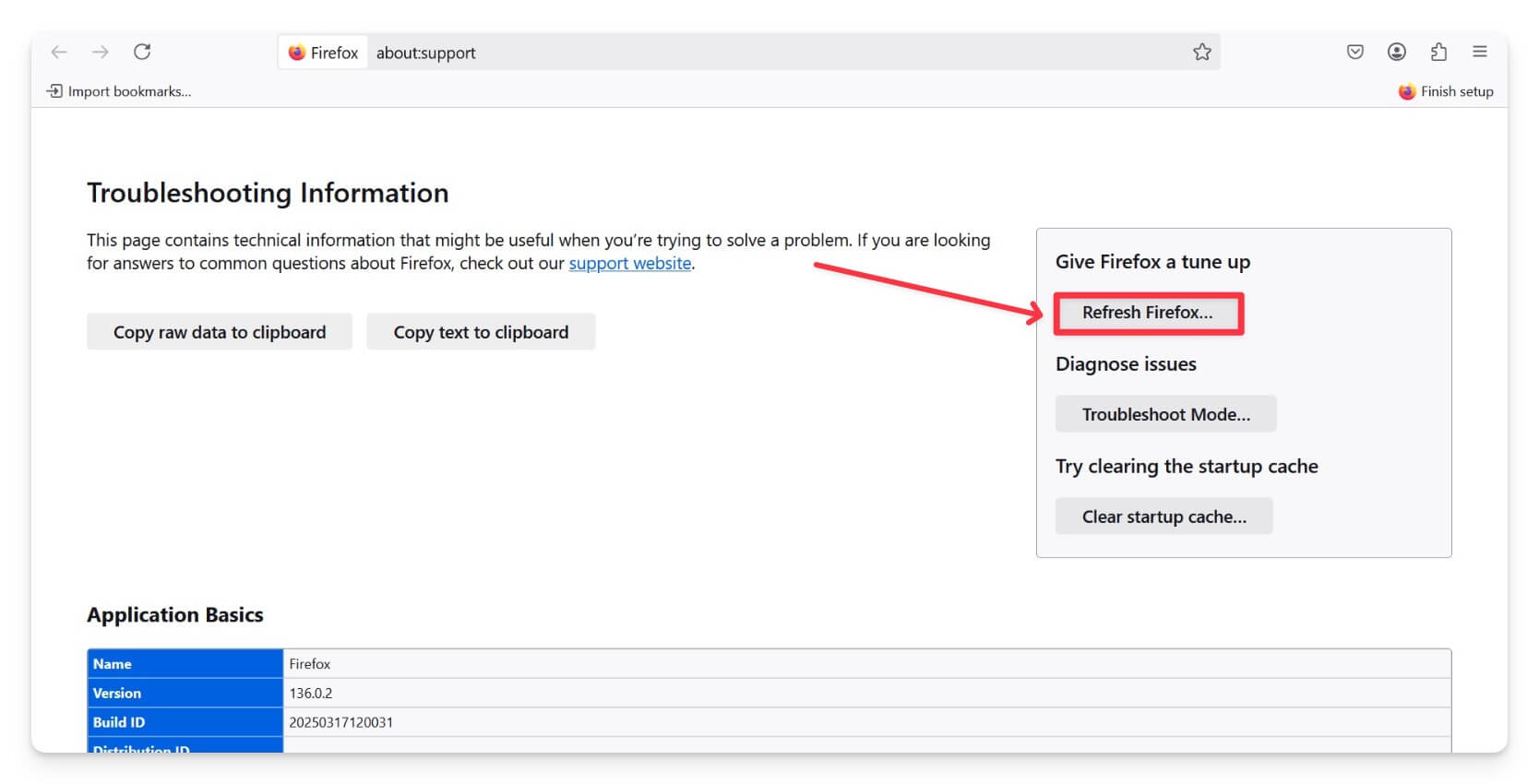Image resolution: width=1539 pixels, height=784 pixels.
Task: Click the Name row header cell
Action: (185, 664)
